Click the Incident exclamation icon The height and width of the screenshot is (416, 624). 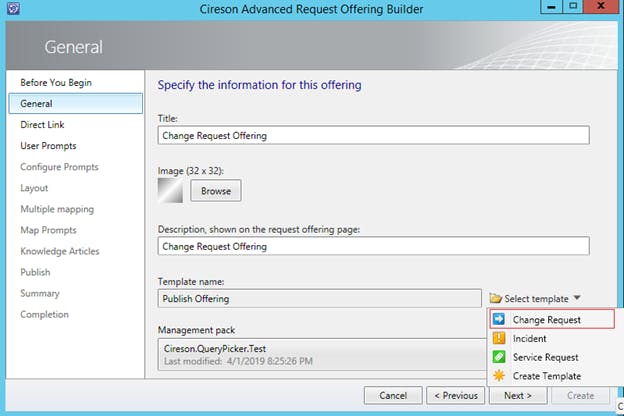(x=499, y=338)
